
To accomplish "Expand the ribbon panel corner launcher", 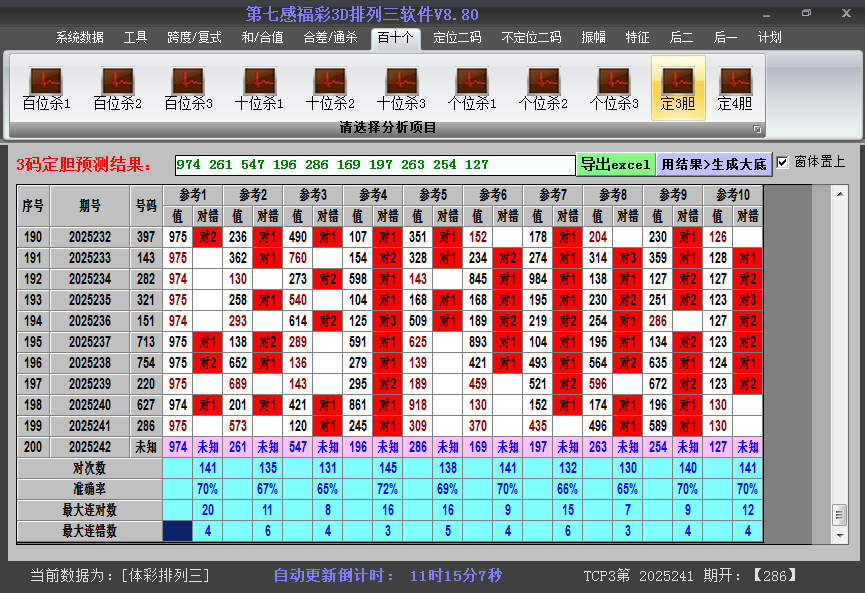I will 757,129.
